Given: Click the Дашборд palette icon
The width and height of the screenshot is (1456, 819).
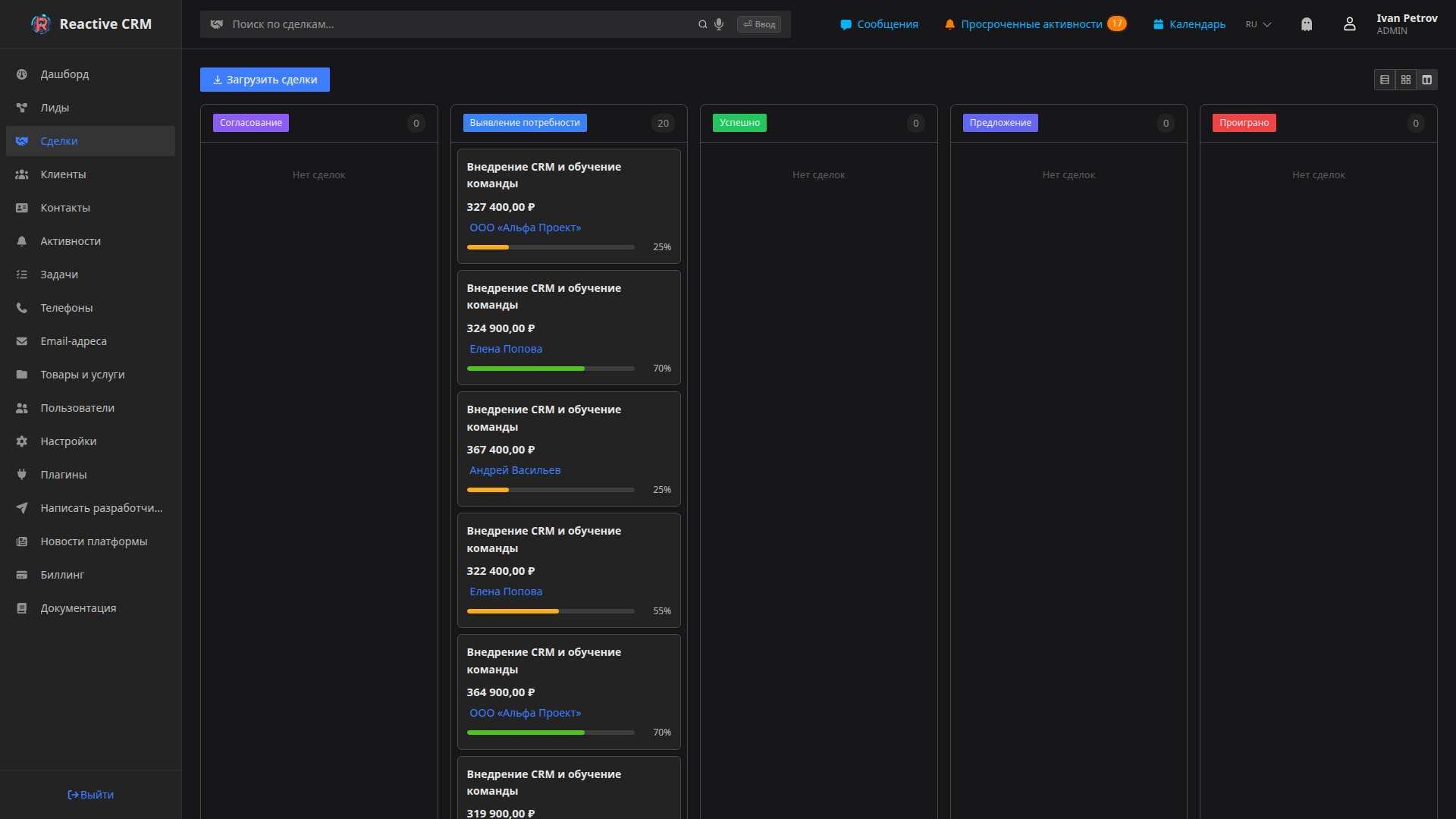Looking at the screenshot, I should pyautogui.click(x=22, y=74).
